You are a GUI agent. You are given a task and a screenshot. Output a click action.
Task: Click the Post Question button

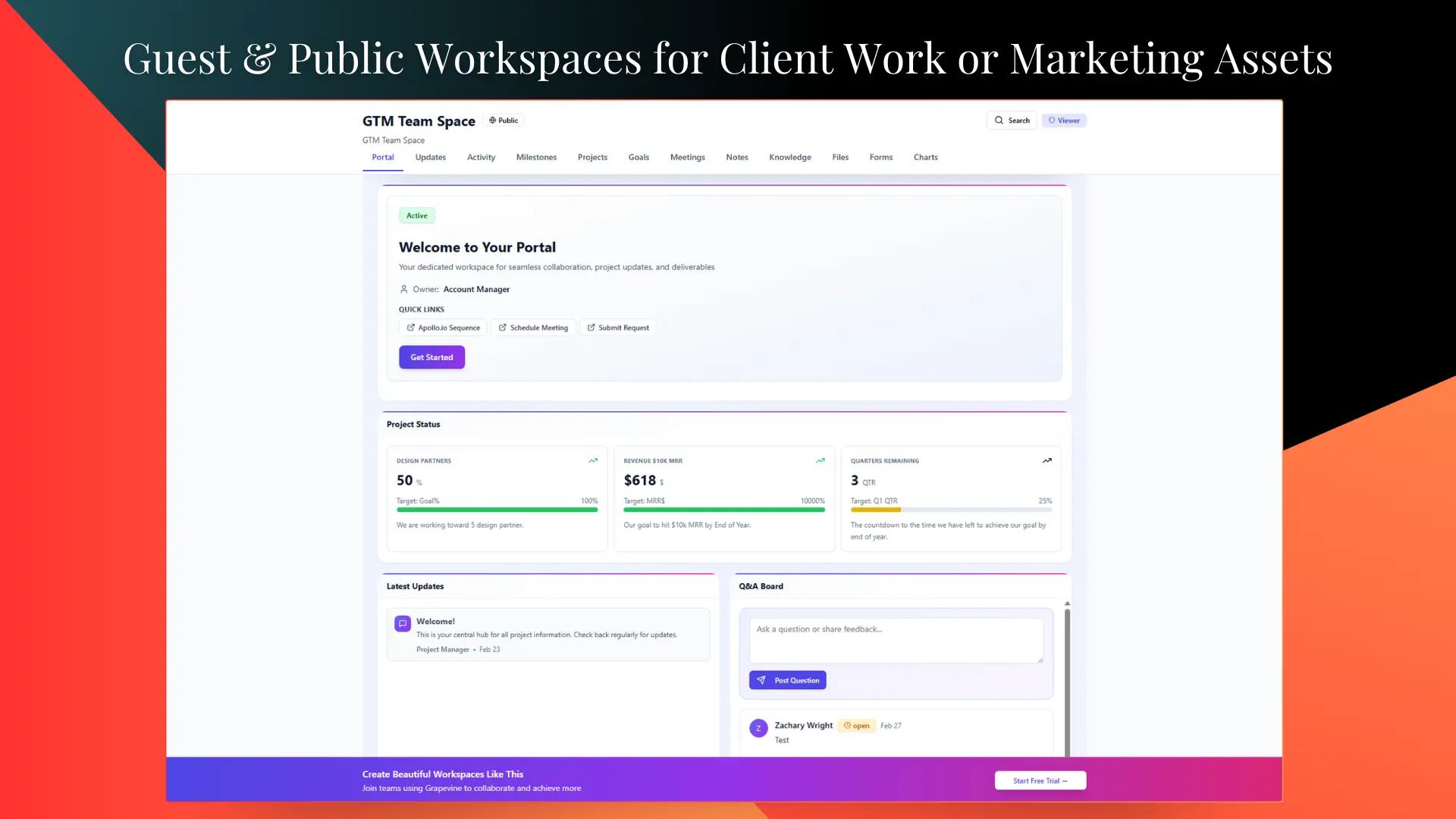tap(788, 680)
